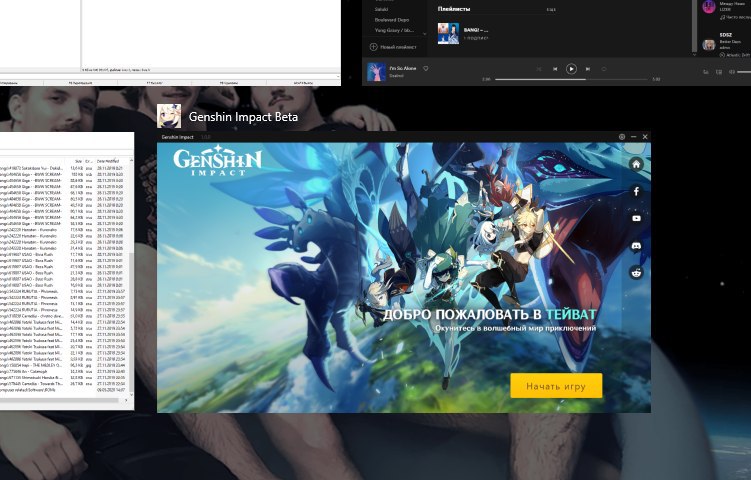The height and width of the screenshot is (480, 751).
Task: Like the song I'm So Alone
Action: pos(426,69)
